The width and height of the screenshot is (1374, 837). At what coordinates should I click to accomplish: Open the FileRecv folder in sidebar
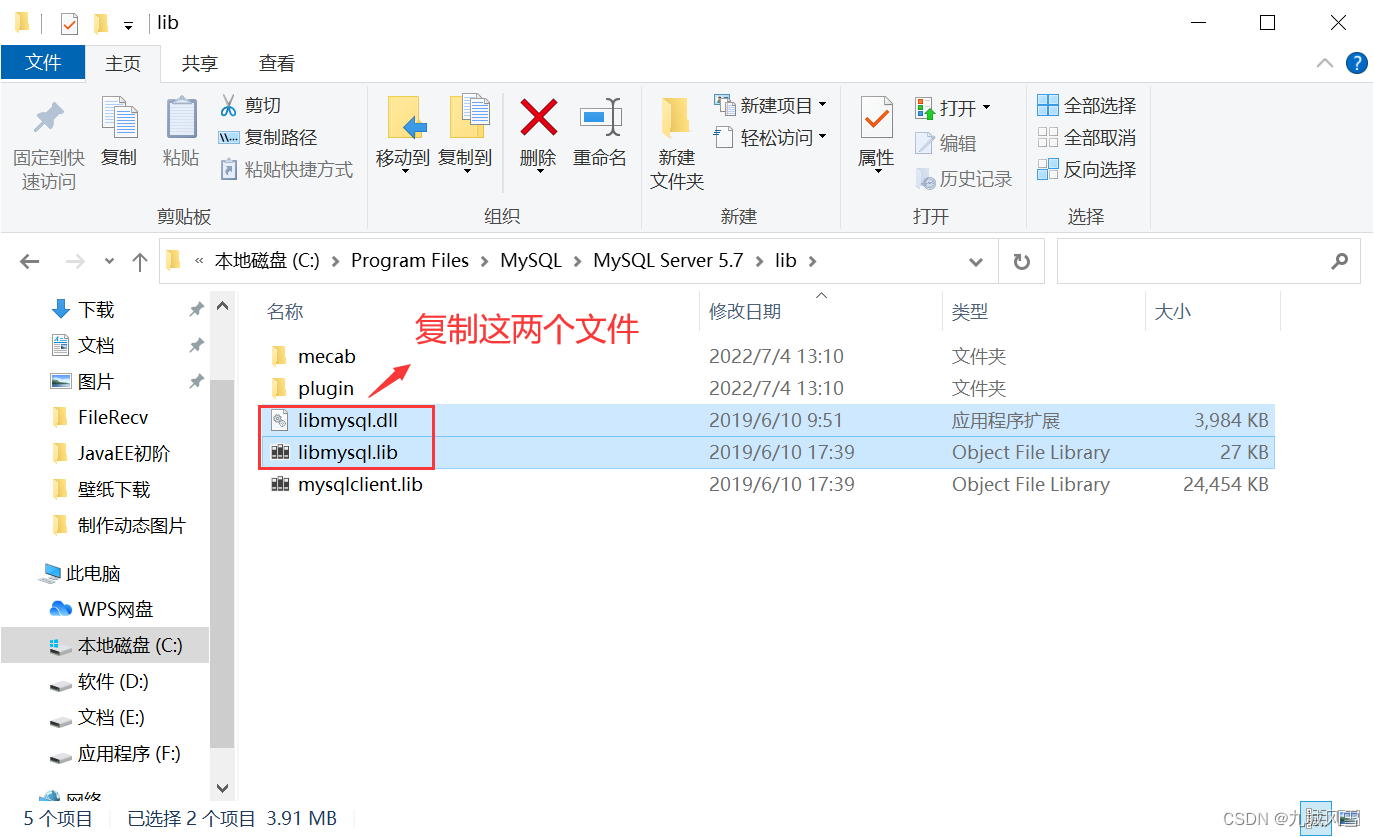[113, 417]
